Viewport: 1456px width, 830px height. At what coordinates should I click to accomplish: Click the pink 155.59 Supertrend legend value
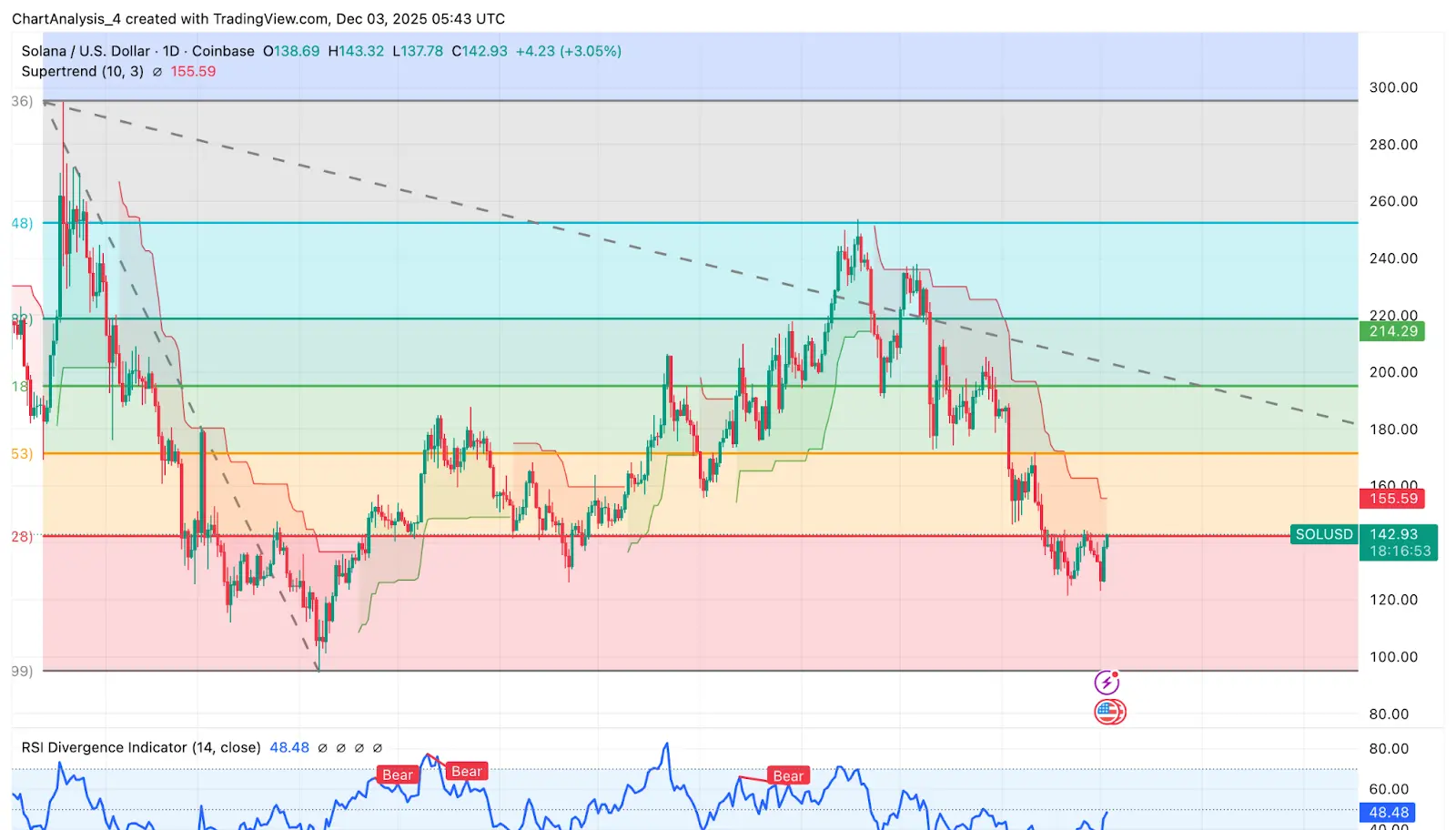point(194,71)
